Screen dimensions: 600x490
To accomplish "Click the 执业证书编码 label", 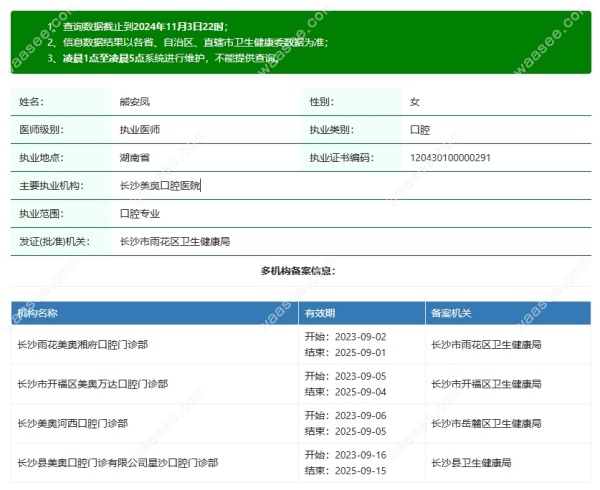I will point(342,158).
